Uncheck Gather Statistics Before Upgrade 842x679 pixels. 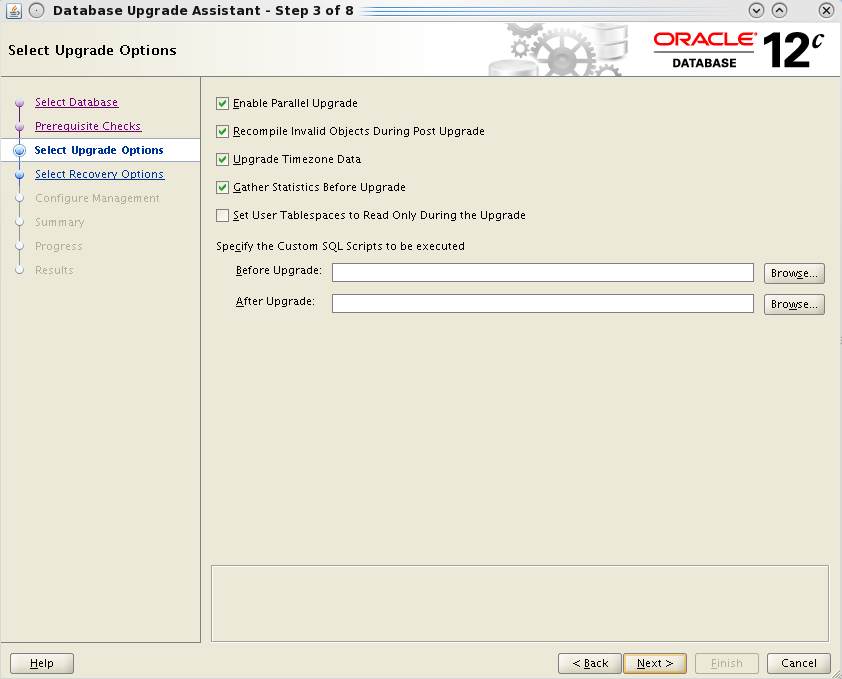[x=222, y=187]
